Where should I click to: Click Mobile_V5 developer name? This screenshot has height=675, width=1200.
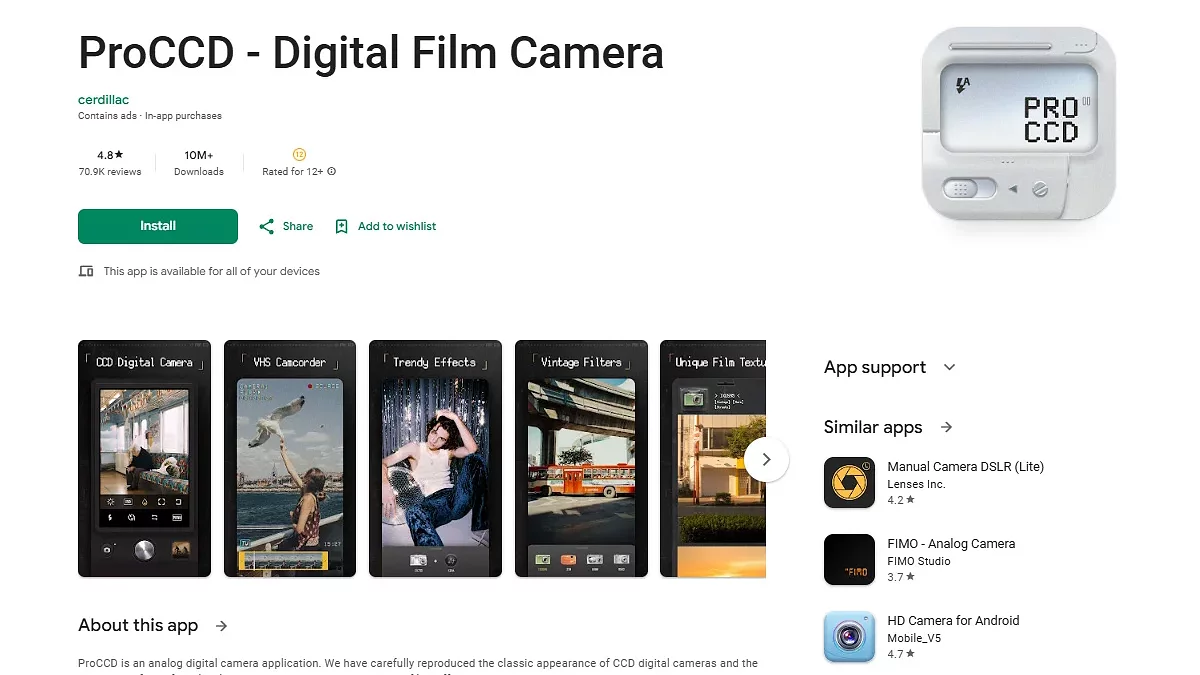pyautogui.click(x=914, y=639)
